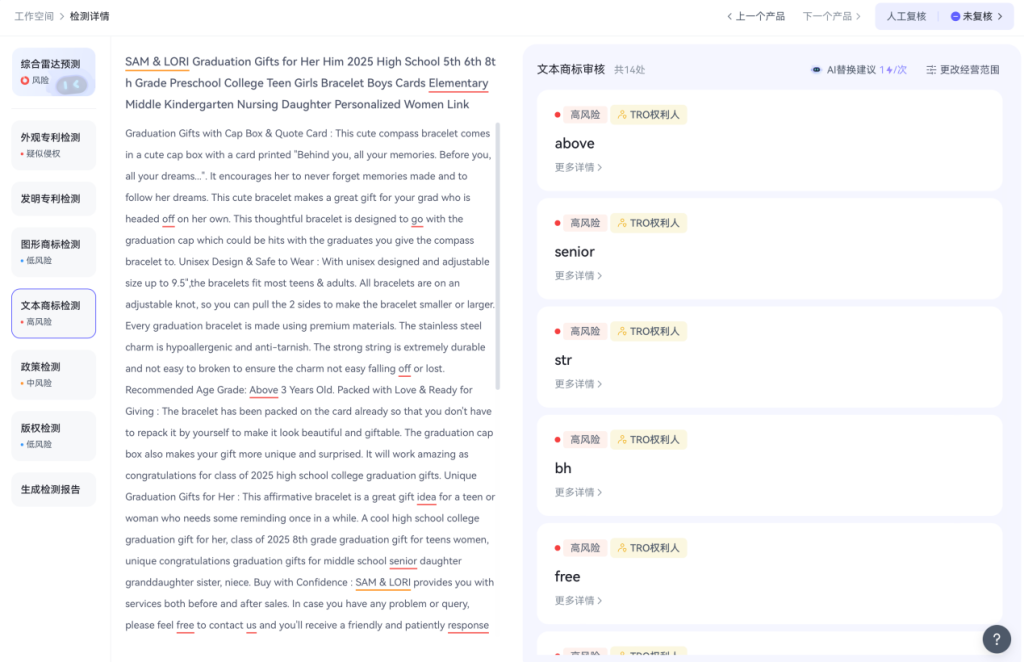Open the 图形商标检测 sidebar tab
Viewport: 1024px width, 662px height.
pos(54,252)
